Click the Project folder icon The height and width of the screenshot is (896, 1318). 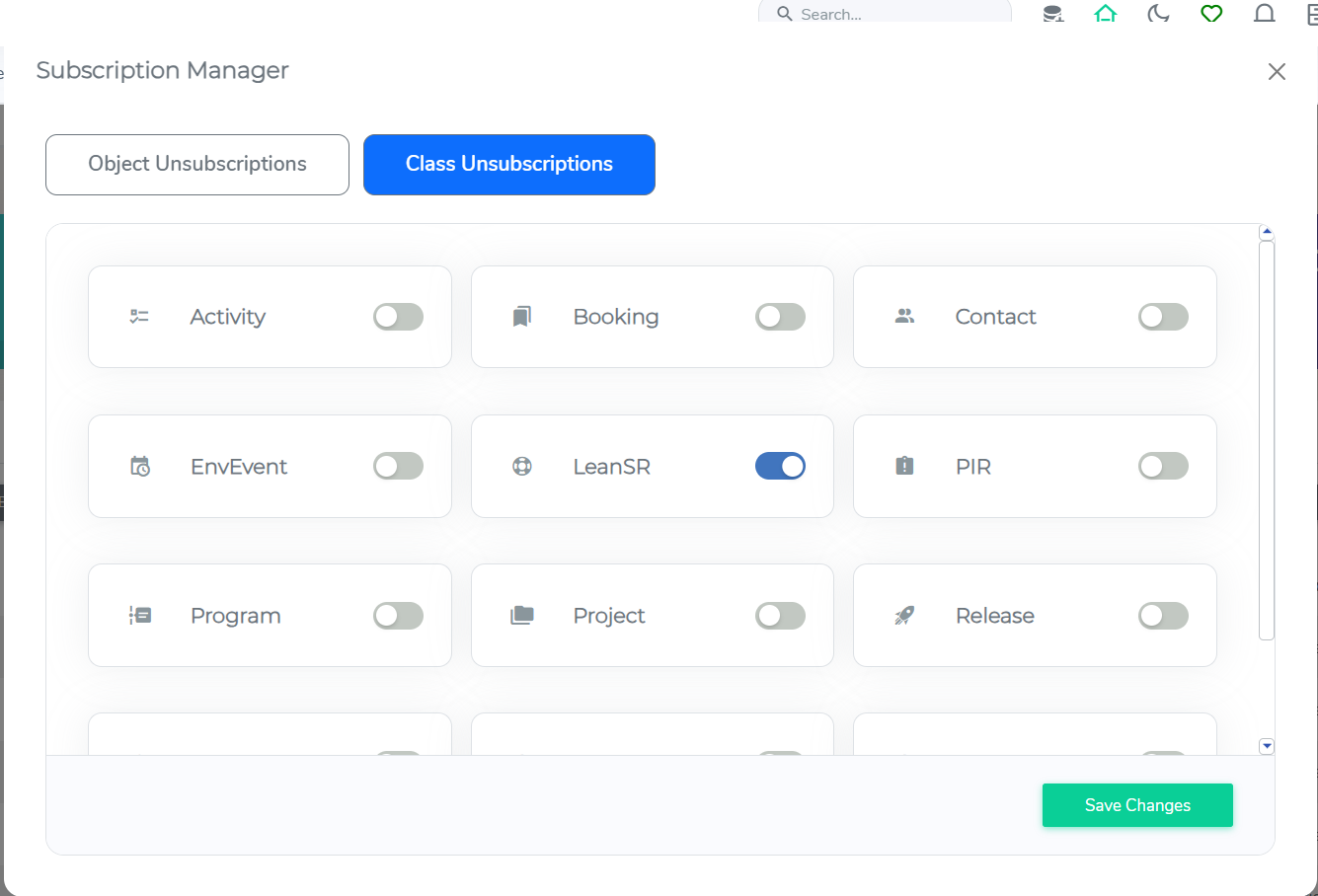(x=522, y=616)
